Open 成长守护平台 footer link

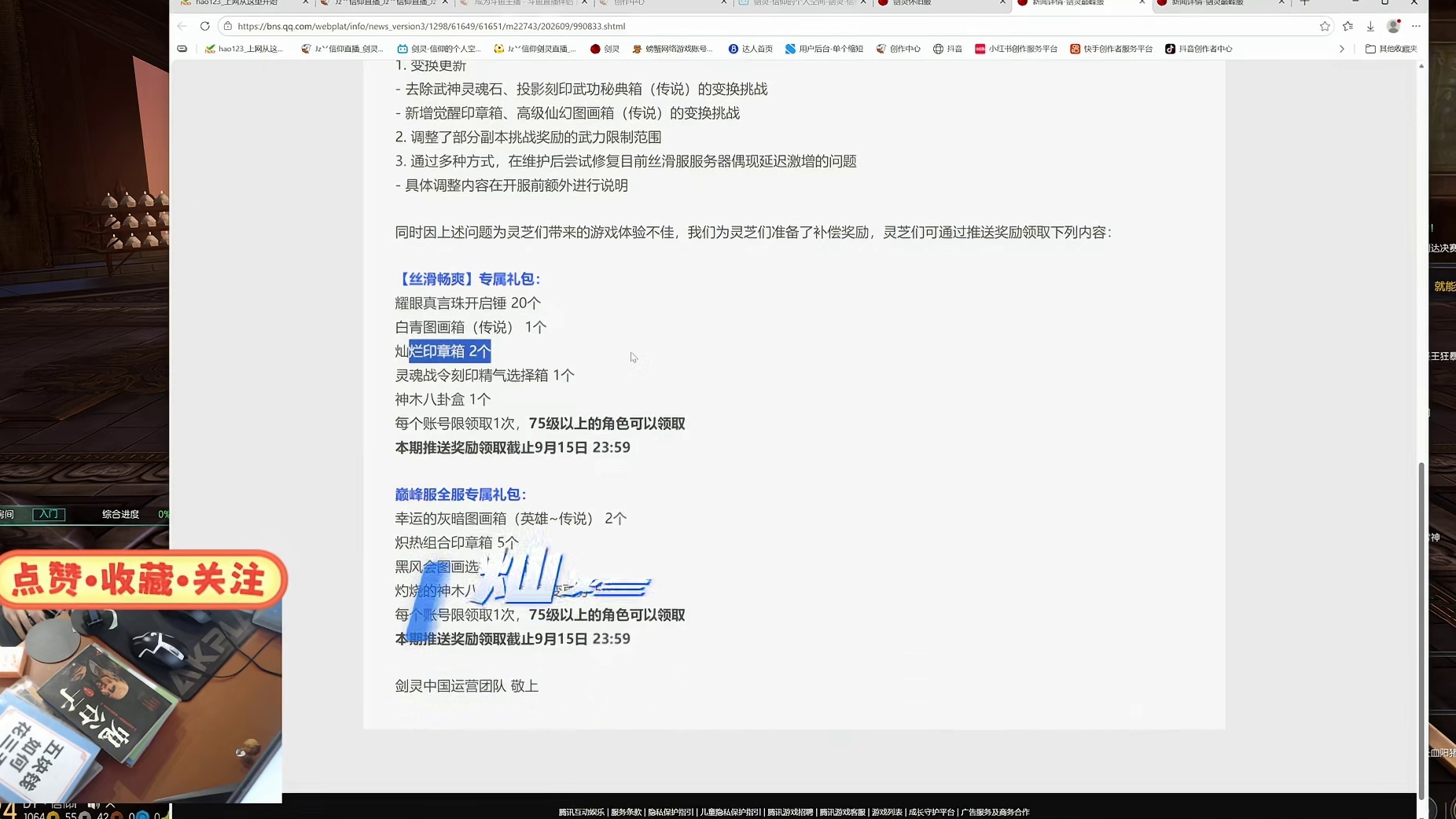pos(932,812)
